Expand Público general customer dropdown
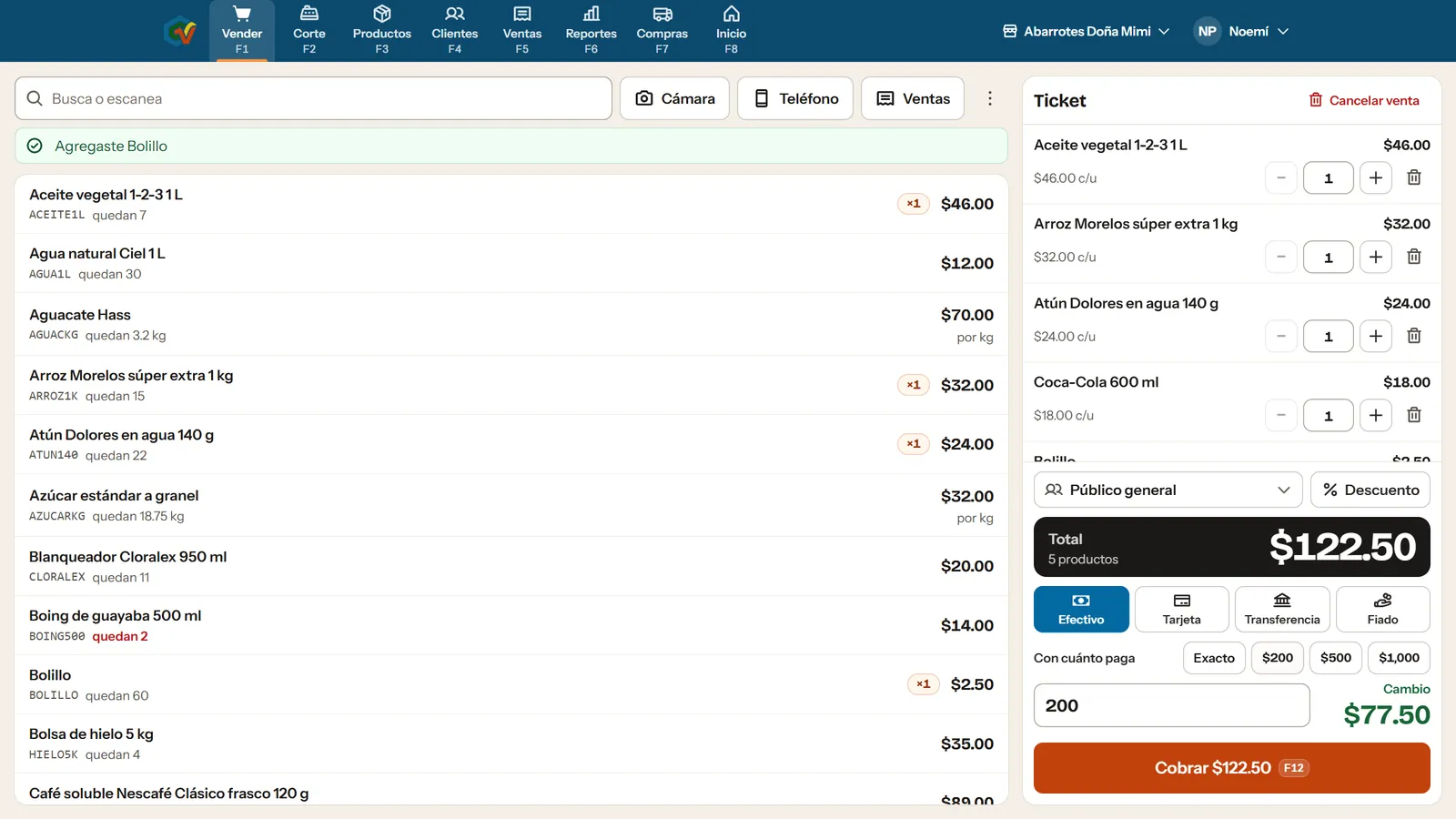 (1168, 490)
